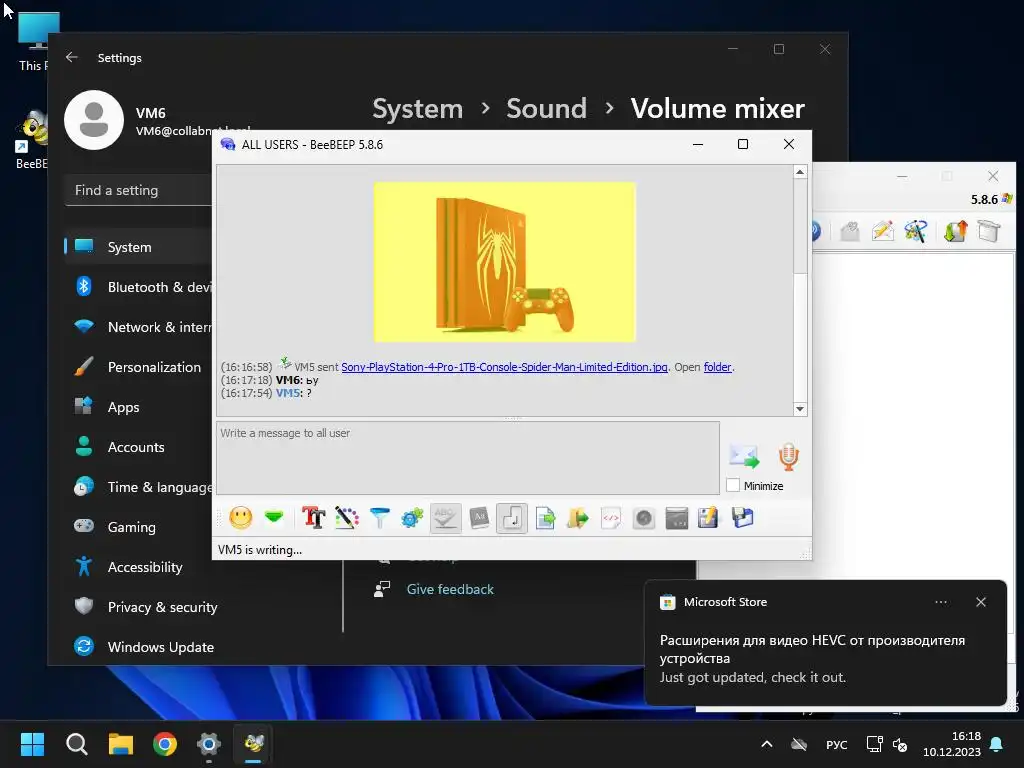Open Bluetooth & devices settings
Viewport: 1024px width, 768px height.
click(x=138, y=287)
